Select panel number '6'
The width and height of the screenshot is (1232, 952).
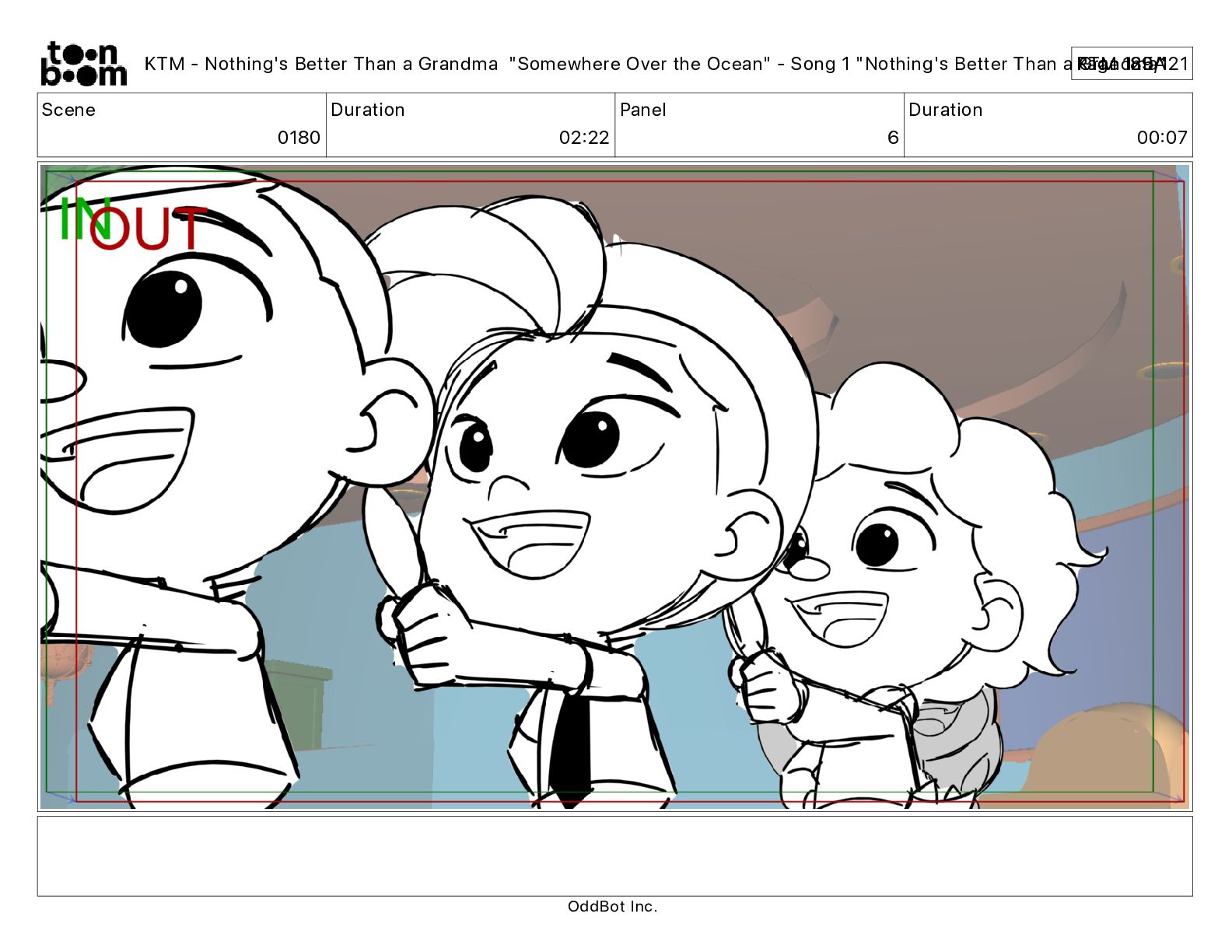pos(893,138)
